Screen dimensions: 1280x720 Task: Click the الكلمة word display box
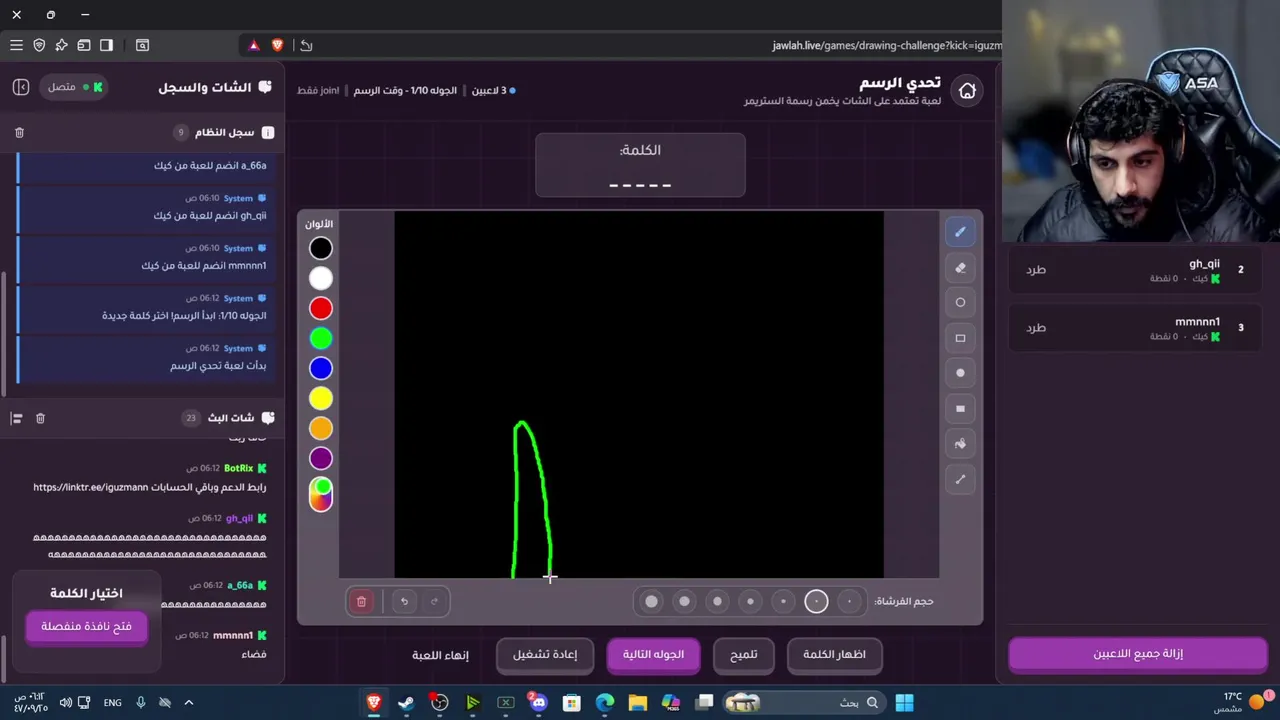[x=640, y=165]
